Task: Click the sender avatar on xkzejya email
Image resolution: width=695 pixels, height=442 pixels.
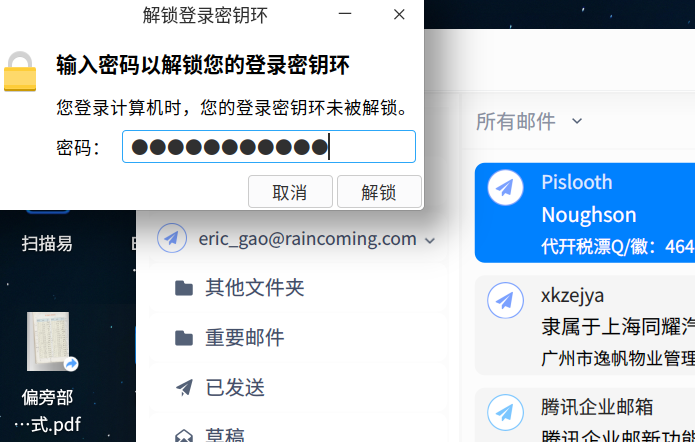Action: tap(505, 300)
